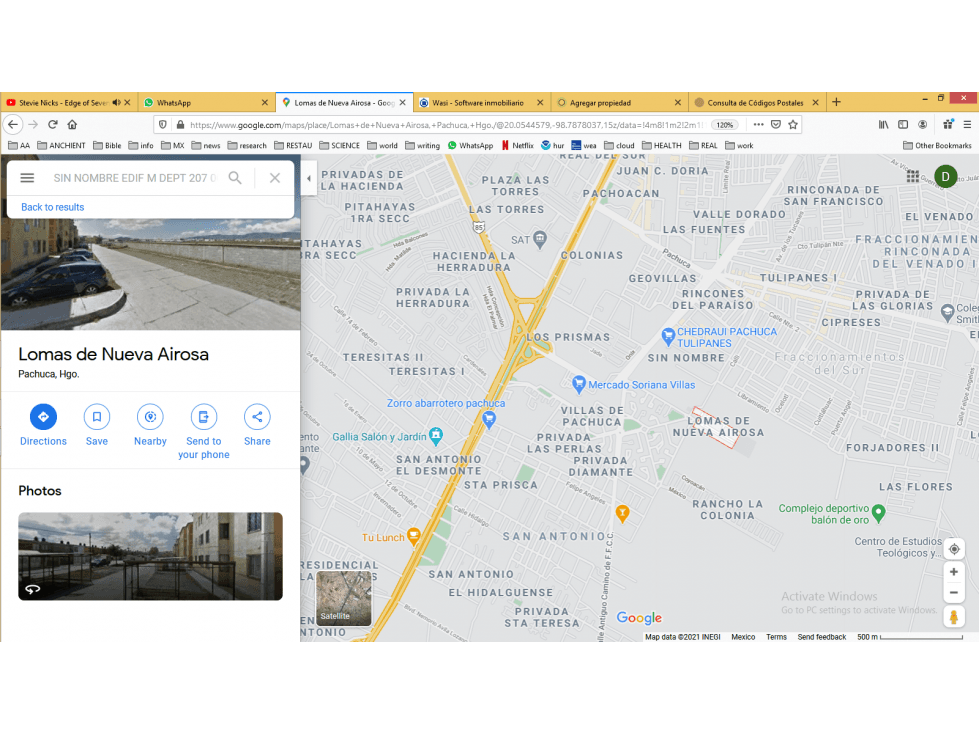Click the Terms link

pyautogui.click(x=776, y=637)
